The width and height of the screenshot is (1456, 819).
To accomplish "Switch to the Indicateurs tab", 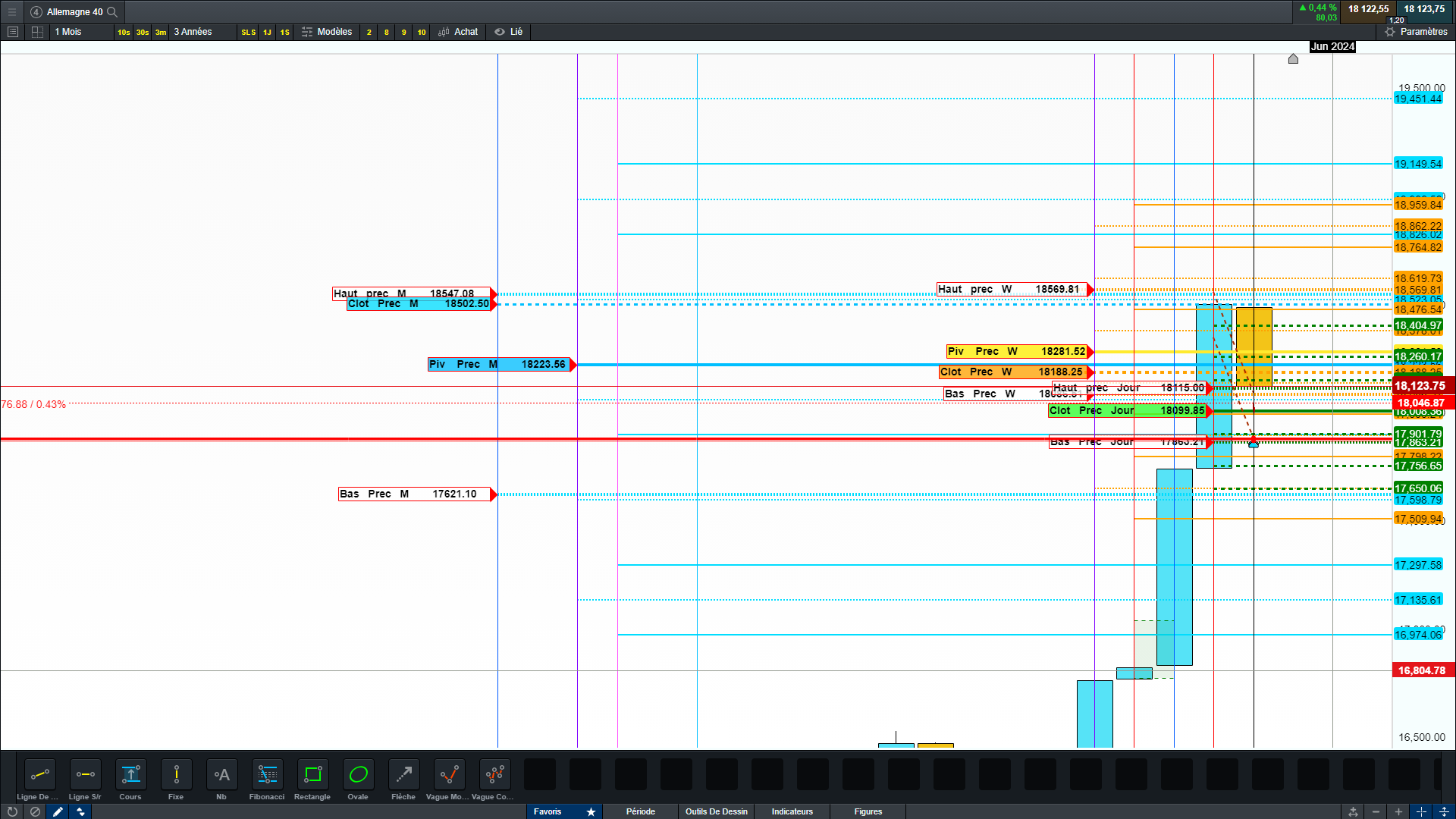I will click(792, 811).
